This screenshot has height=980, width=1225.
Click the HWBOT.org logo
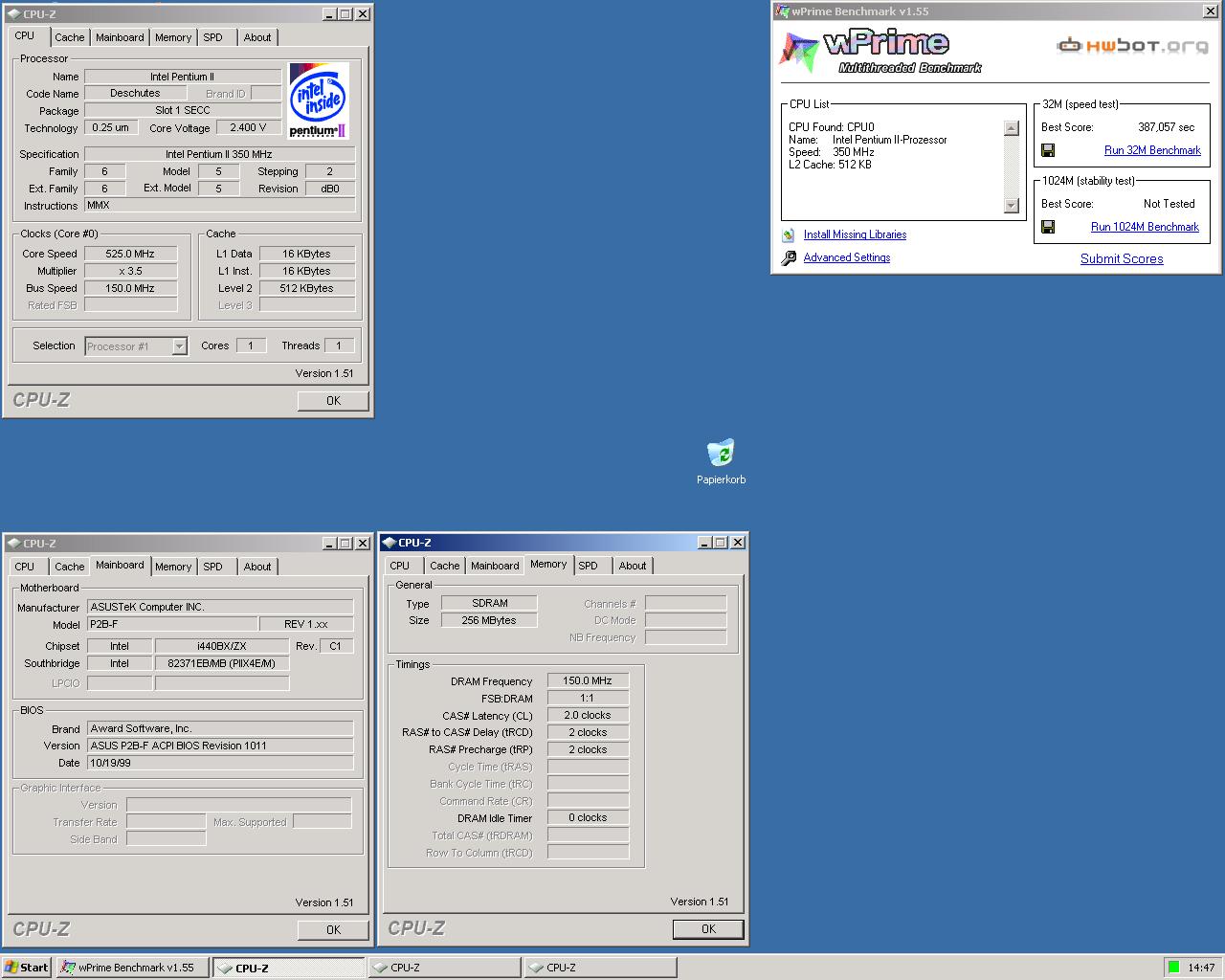click(x=1132, y=45)
